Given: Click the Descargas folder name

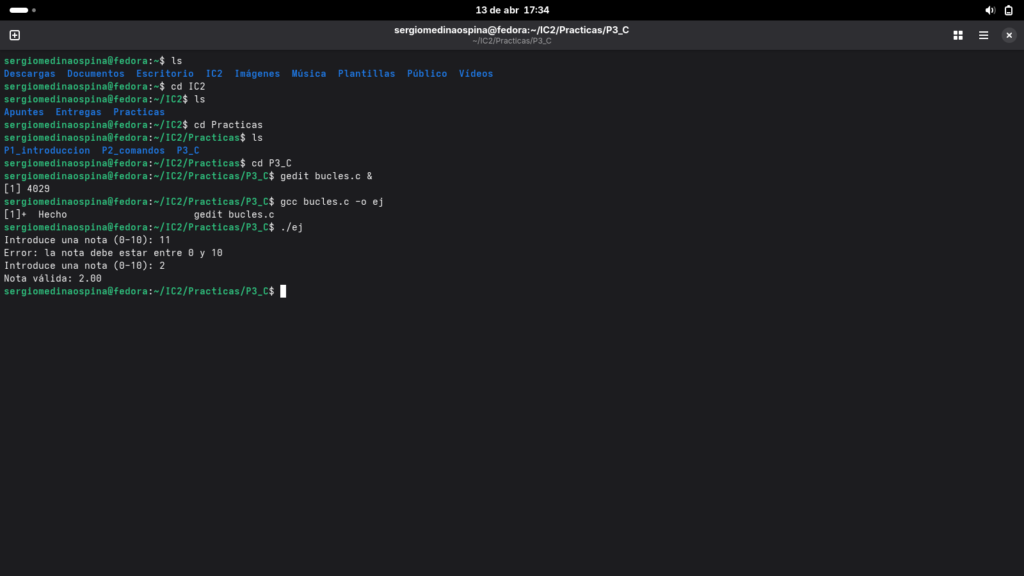Looking at the screenshot, I should point(29,74).
